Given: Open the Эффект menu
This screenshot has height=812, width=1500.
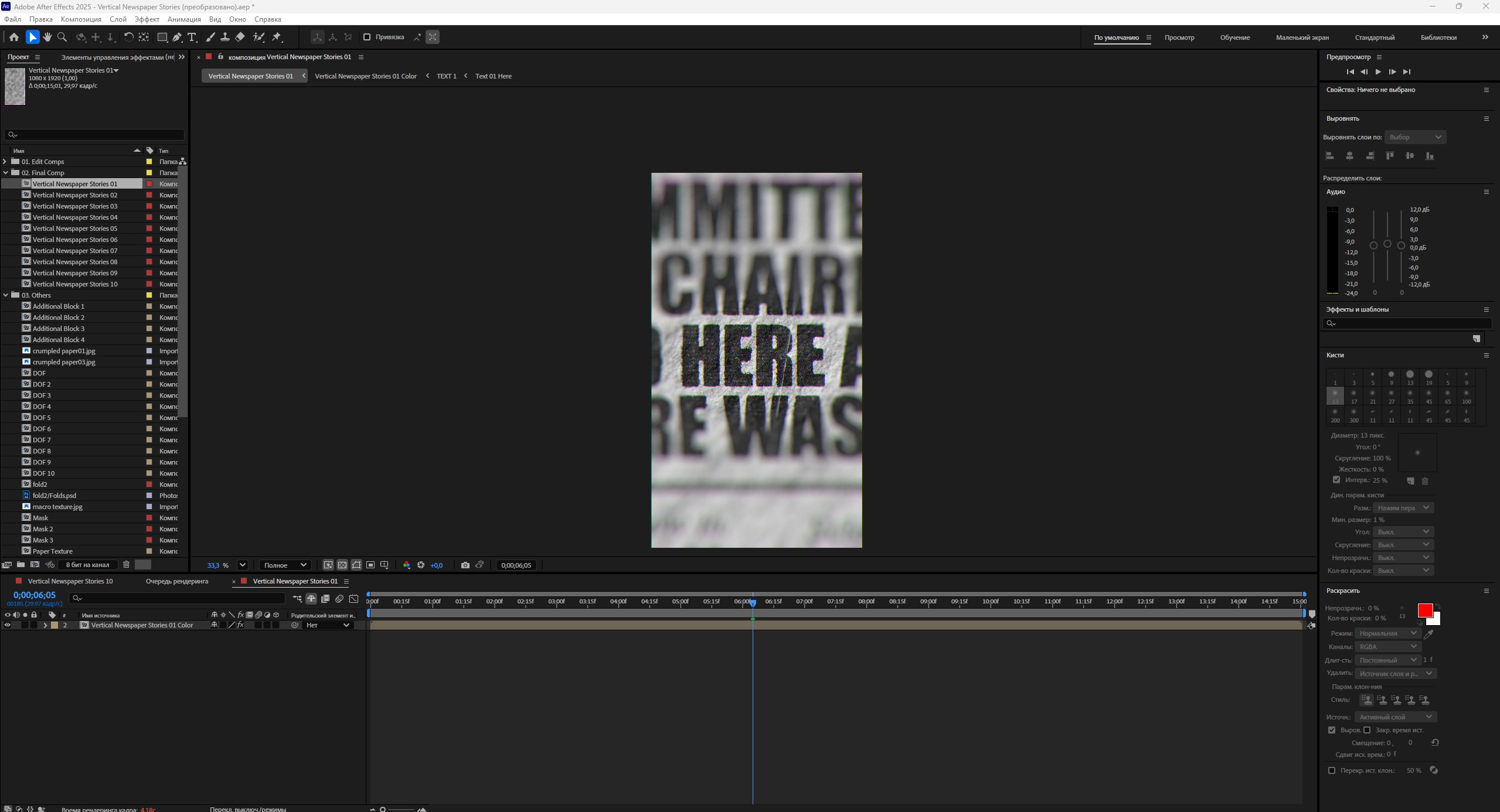Looking at the screenshot, I should [x=147, y=19].
